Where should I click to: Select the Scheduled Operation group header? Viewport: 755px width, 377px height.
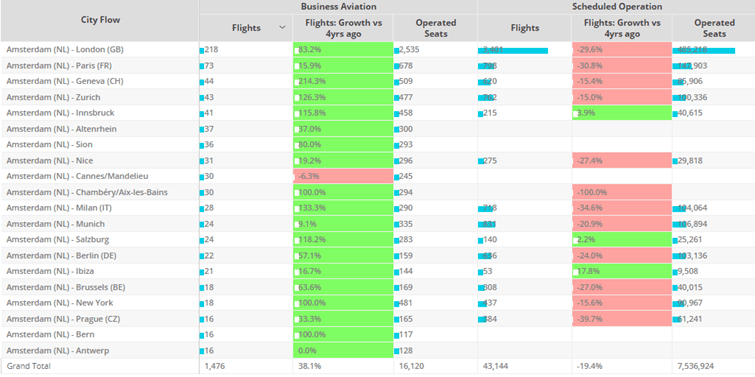click(x=617, y=7)
